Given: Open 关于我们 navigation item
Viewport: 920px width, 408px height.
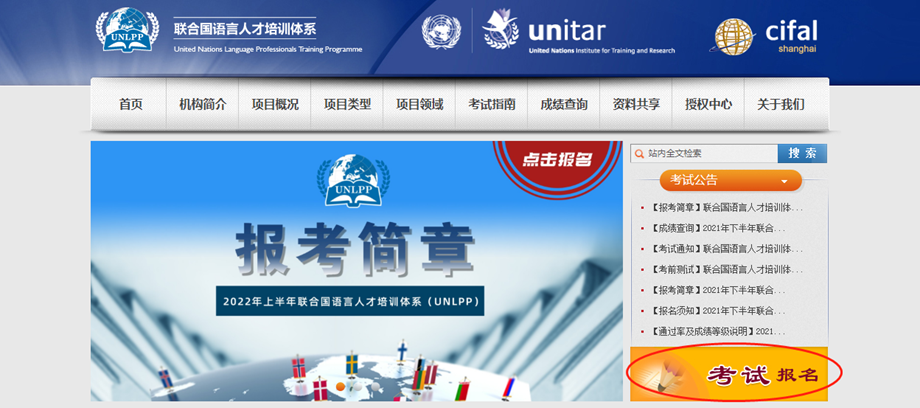Looking at the screenshot, I should 781,104.
